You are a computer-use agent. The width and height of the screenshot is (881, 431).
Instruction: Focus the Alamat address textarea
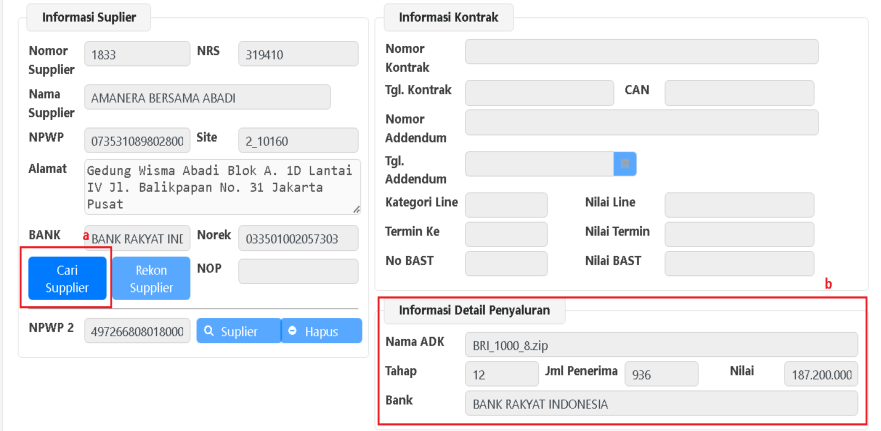[222, 187]
